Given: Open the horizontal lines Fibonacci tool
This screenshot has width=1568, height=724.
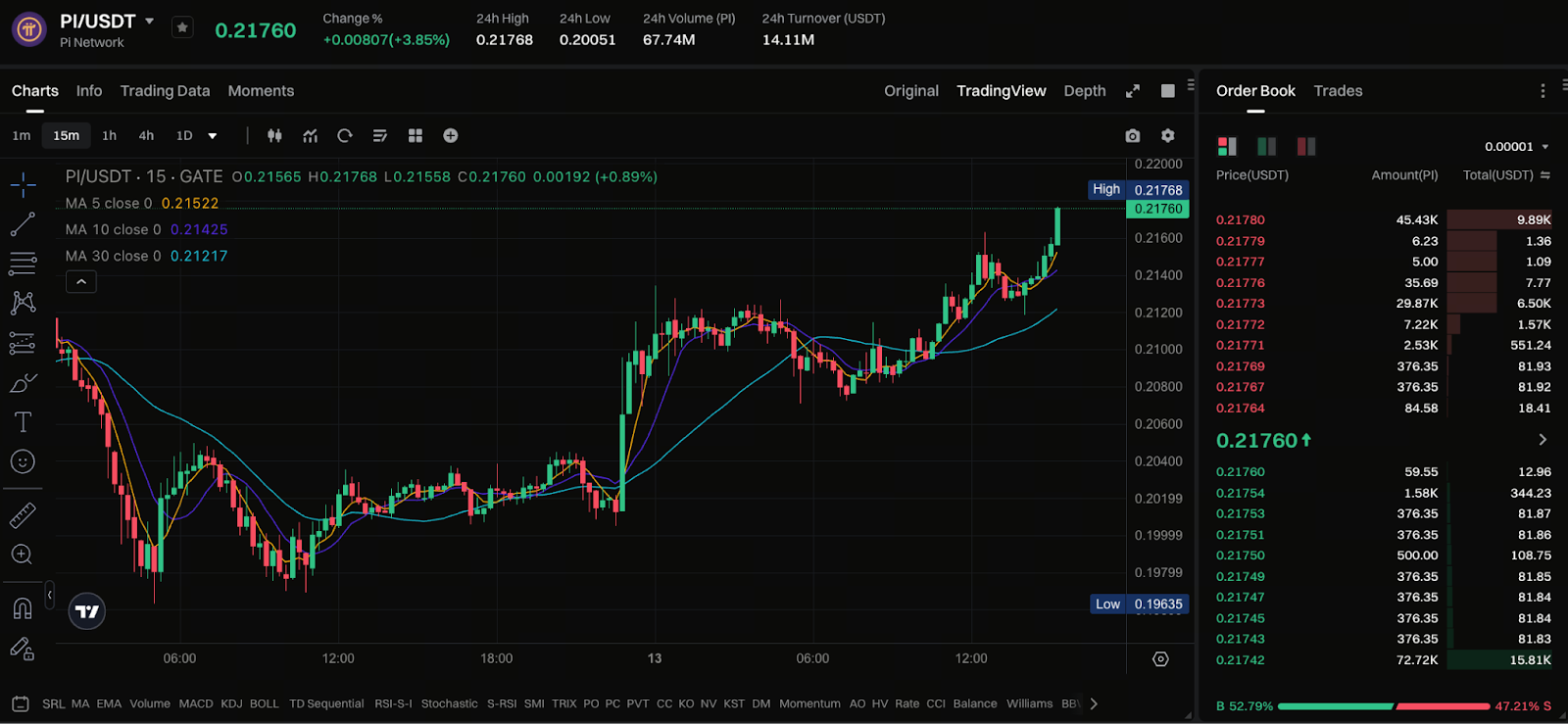Looking at the screenshot, I should (23, 264).
